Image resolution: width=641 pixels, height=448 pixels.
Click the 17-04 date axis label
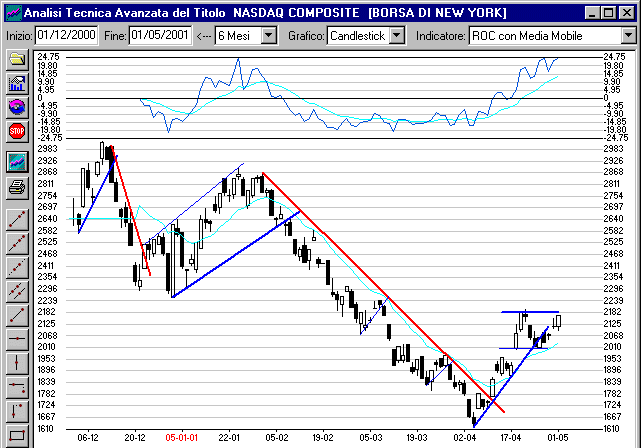click(511, 438)
